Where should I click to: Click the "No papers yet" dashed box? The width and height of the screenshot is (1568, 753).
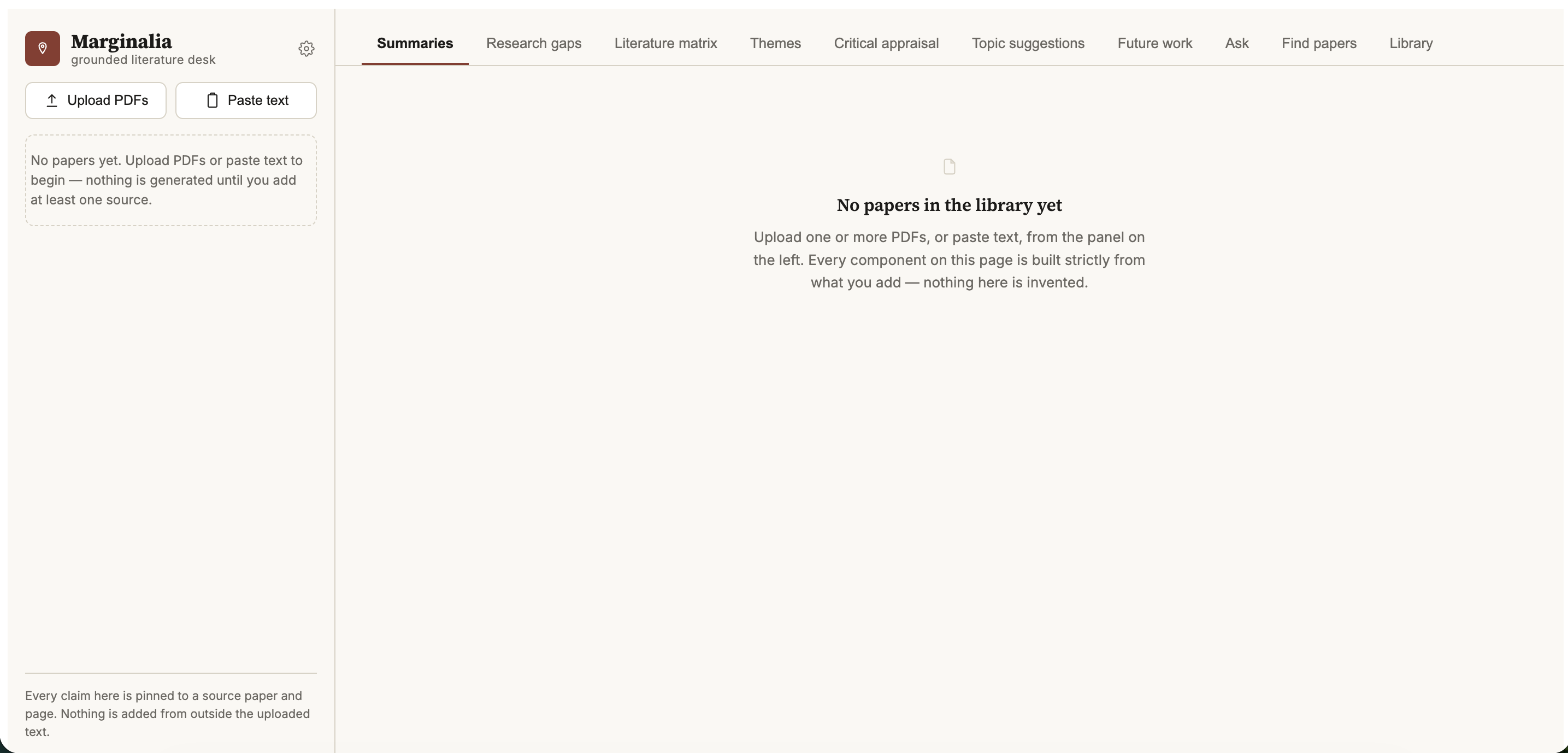[170, 180]
